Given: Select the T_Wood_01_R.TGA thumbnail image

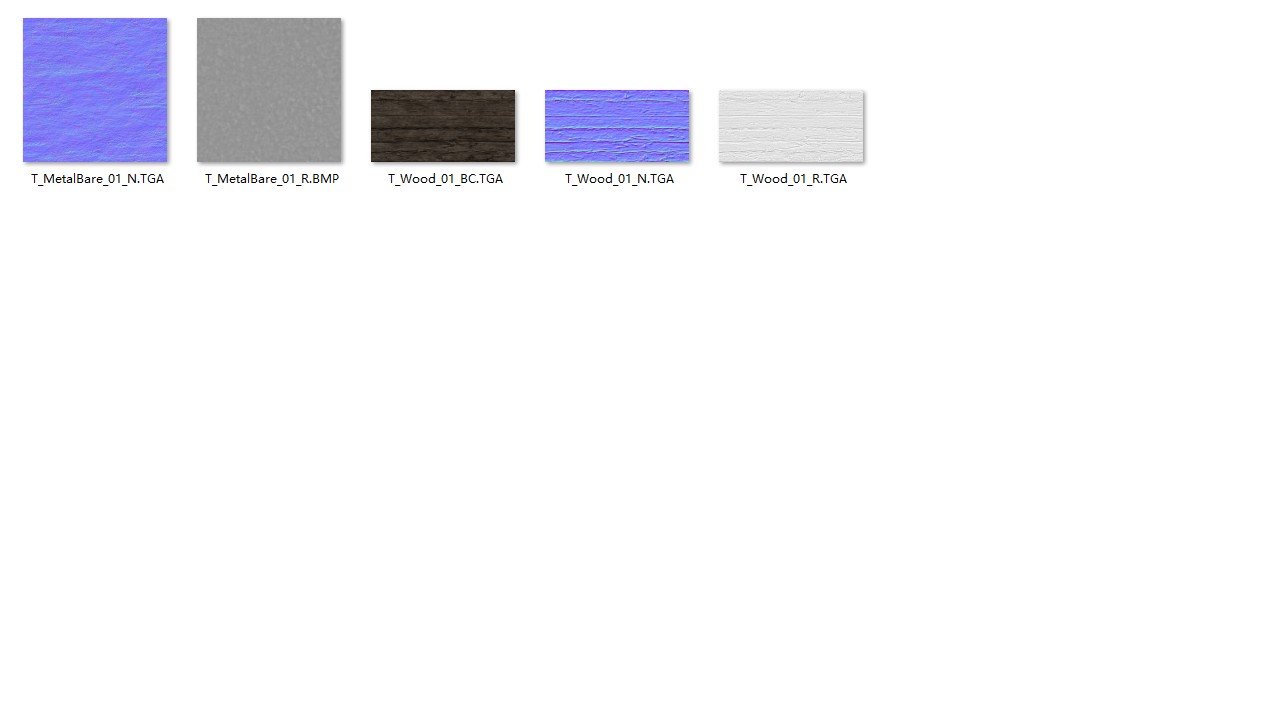Looking at the screenshot, I should point(791,126).
